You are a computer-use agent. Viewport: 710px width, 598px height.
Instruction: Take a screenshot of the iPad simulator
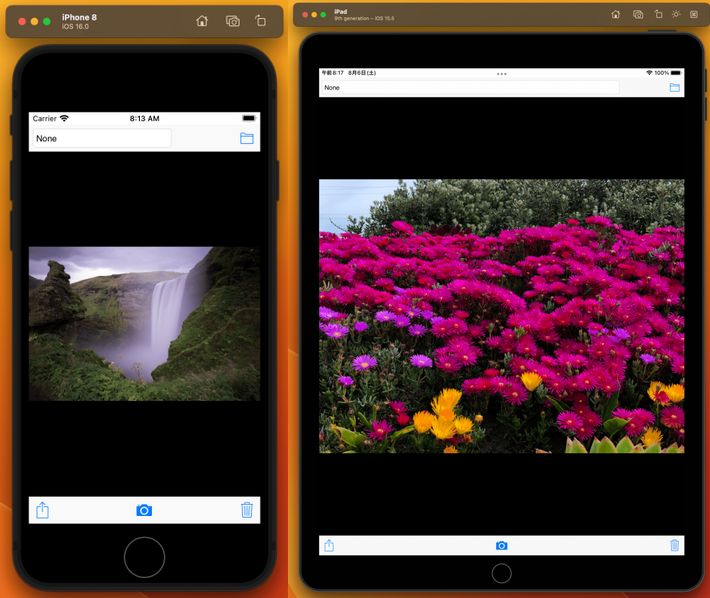coord(638,15)
